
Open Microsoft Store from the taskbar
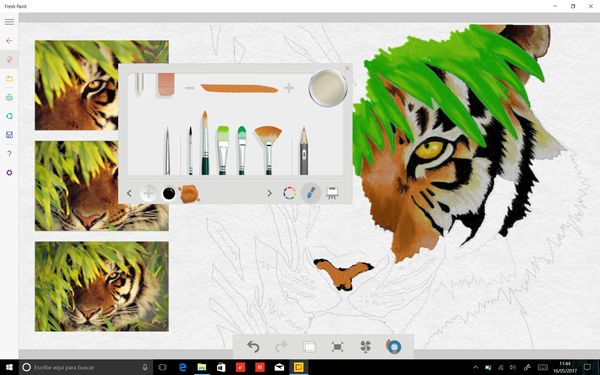click(221, 367)
